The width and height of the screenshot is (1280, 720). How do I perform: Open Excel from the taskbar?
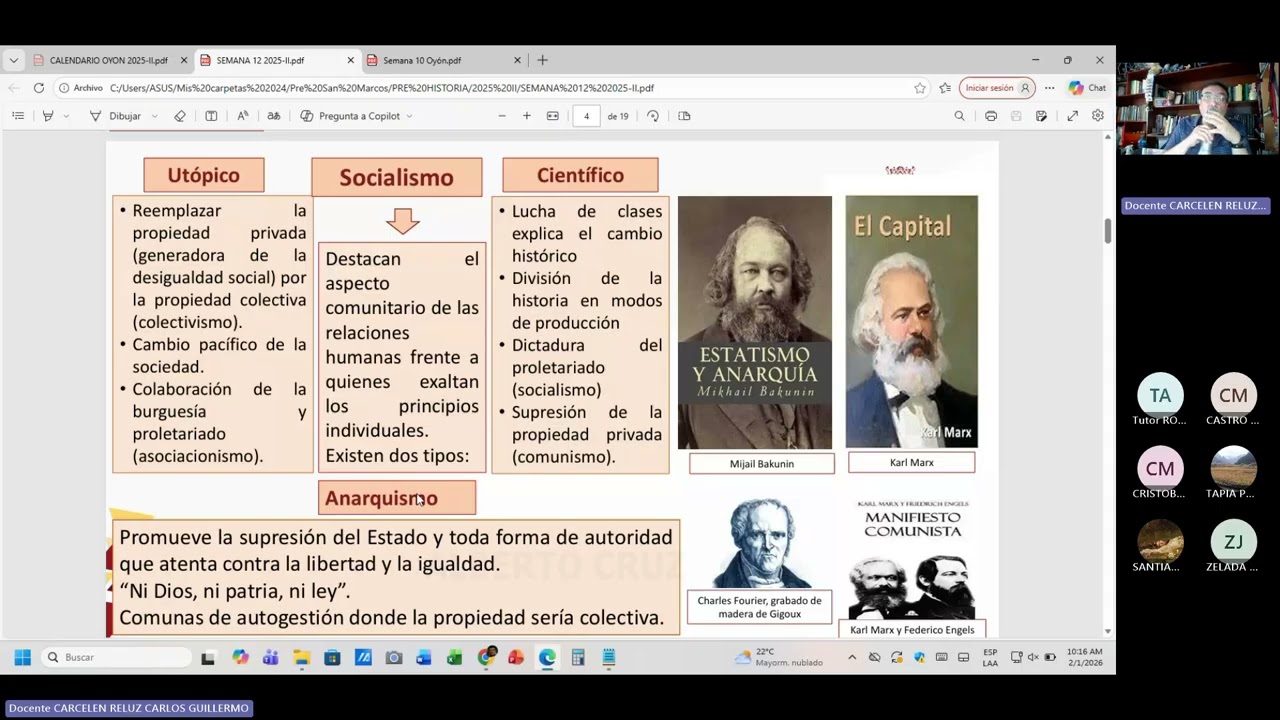pyautogui.click(x=455, y=657)
